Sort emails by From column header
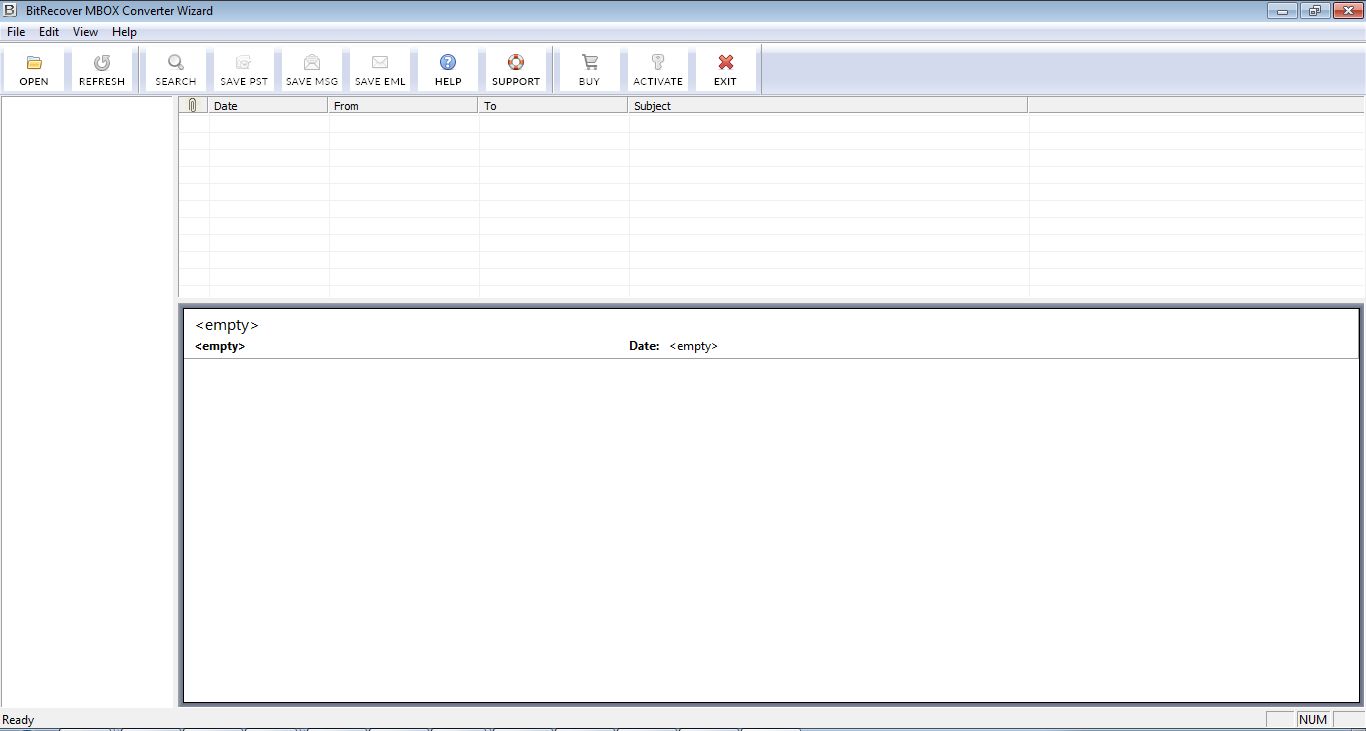Image resolution: width=1366 pixels, height=731 pixels. click(403, 105)
